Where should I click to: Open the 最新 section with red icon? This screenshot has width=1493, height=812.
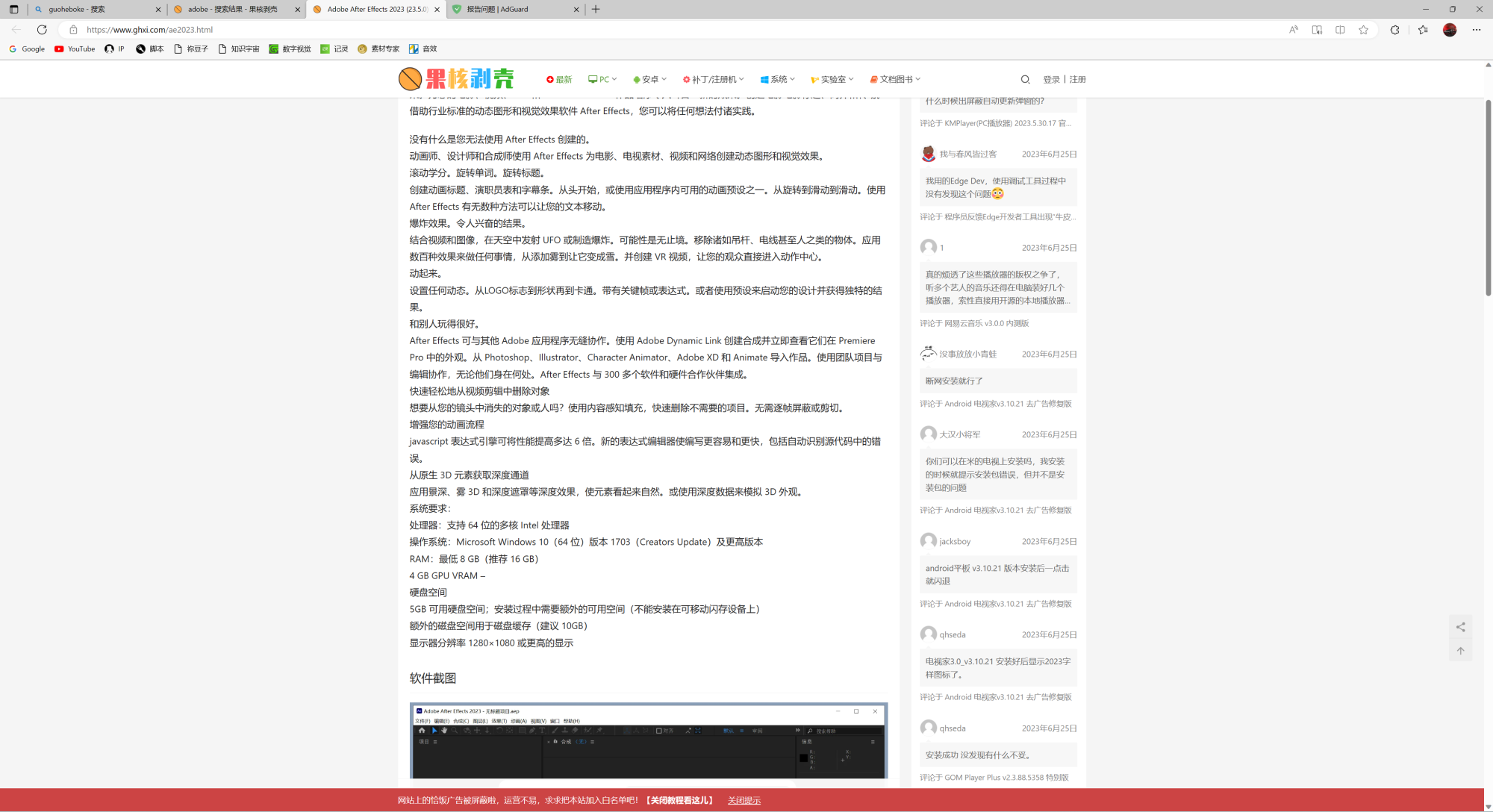560,79
